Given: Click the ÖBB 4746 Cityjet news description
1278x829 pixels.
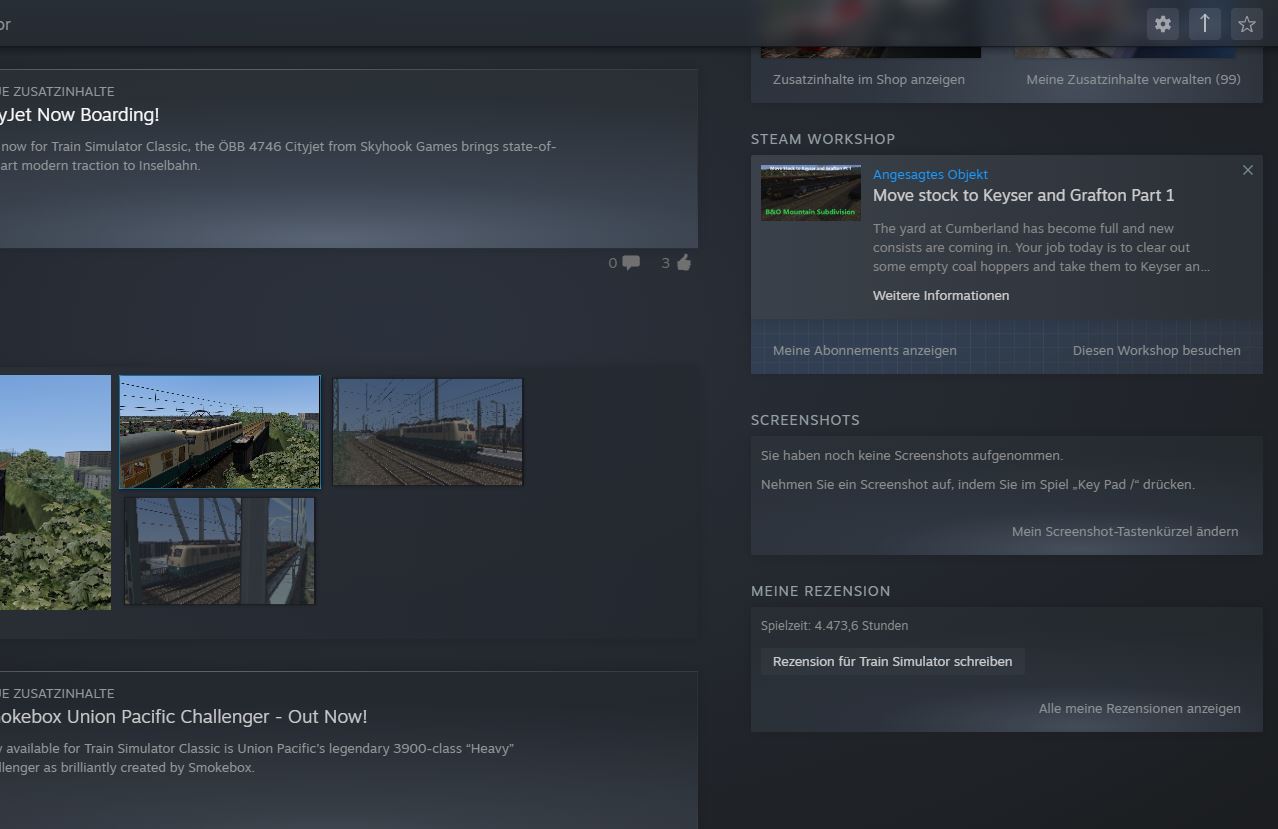Looking at the screenshot, I should pos(278,156).
